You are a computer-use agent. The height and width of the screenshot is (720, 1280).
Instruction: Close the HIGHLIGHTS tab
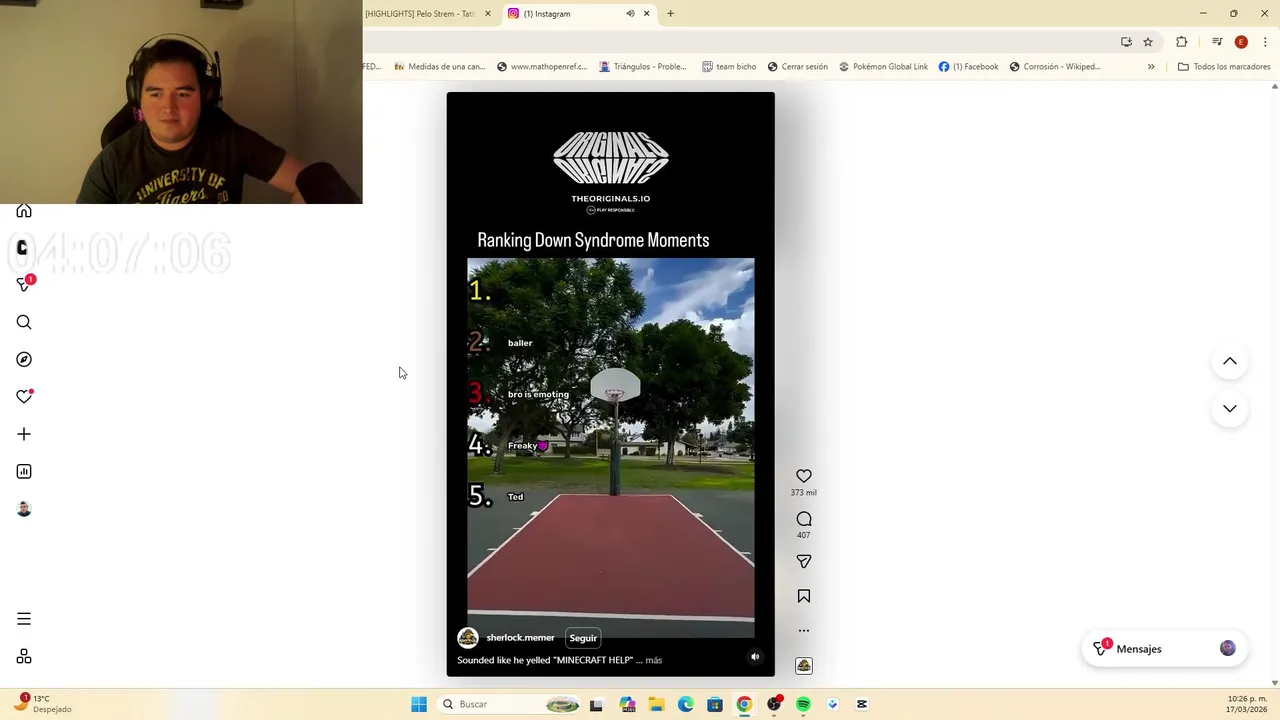point(488,14)
